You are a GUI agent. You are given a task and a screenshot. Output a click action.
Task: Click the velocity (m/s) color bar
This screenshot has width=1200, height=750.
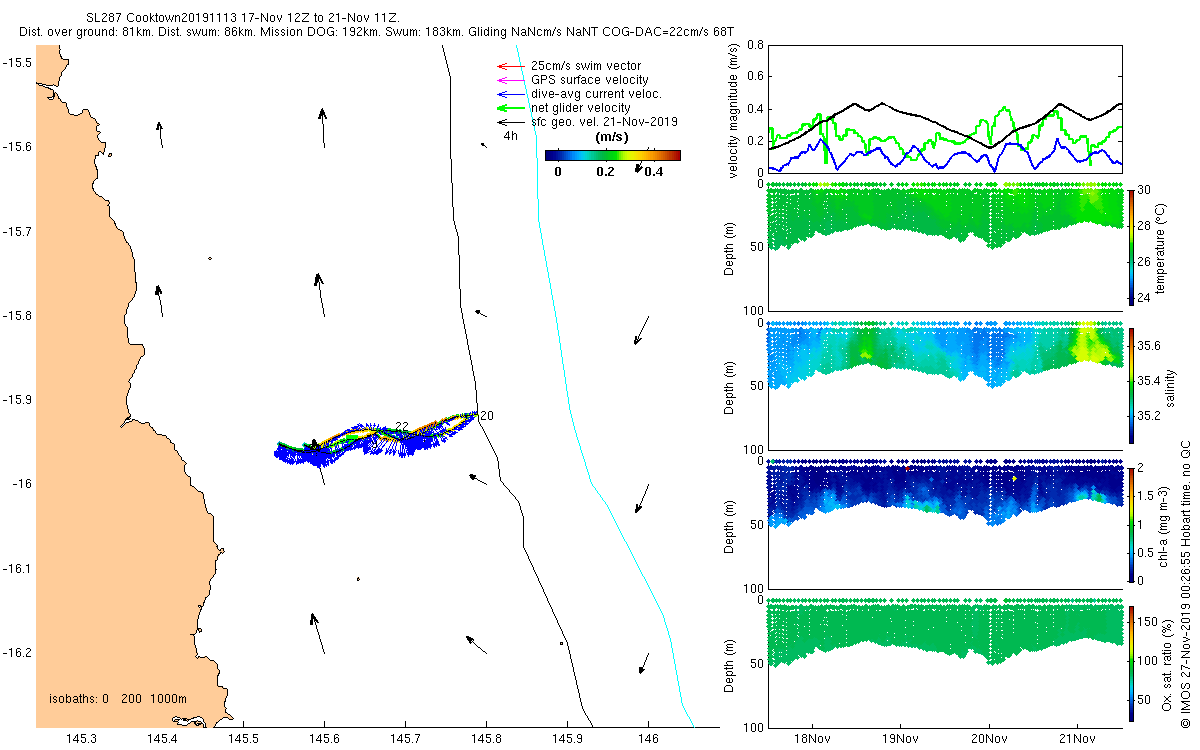[613, 155]
